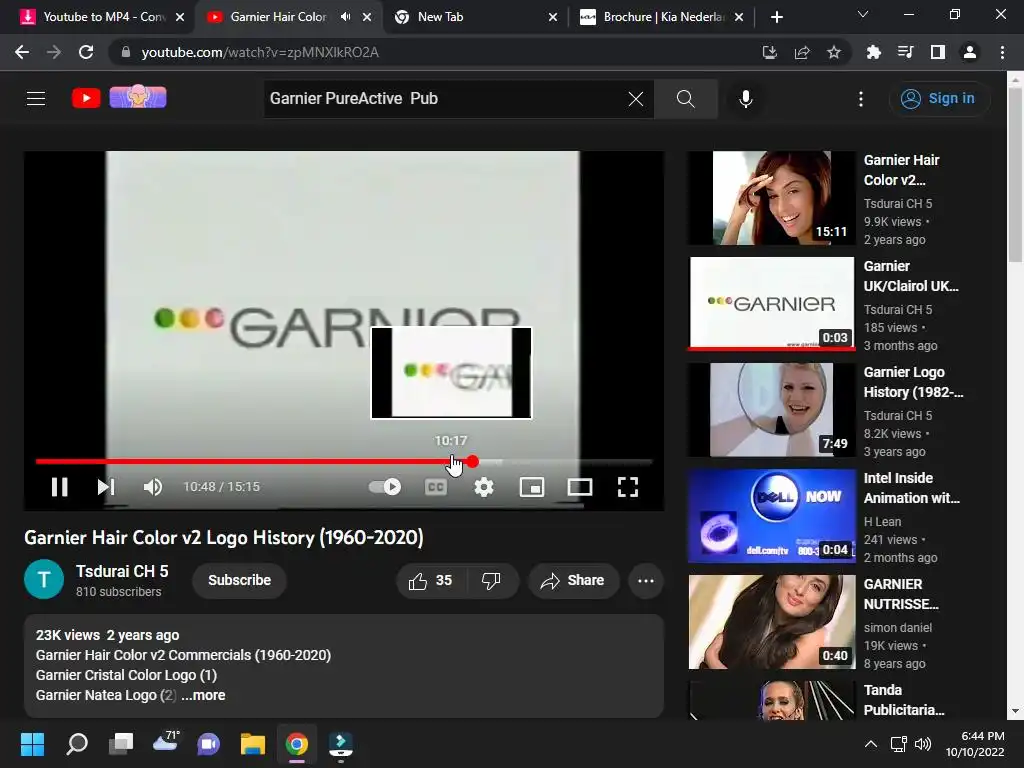The width and height of the screenshot is (1024, 768).
Task: Open GARNIER NUTRISSE 0:40 thumbnail
Action: pyautogui.click(x=772, y=622)
